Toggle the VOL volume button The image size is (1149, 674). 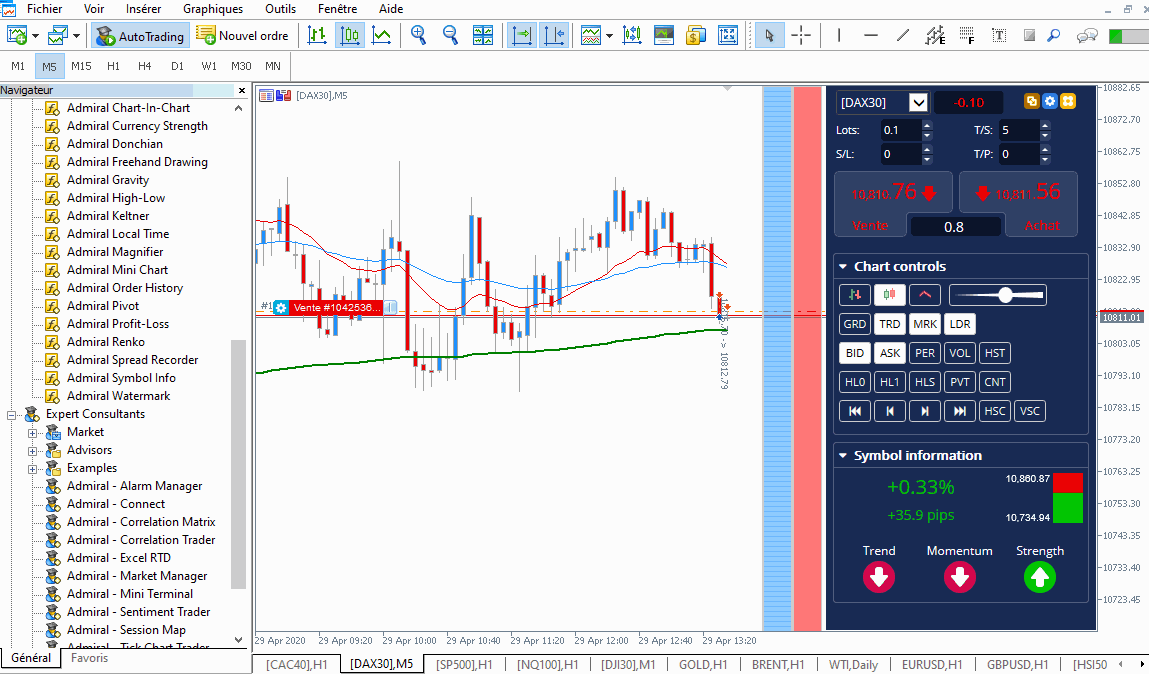[959, 353]
